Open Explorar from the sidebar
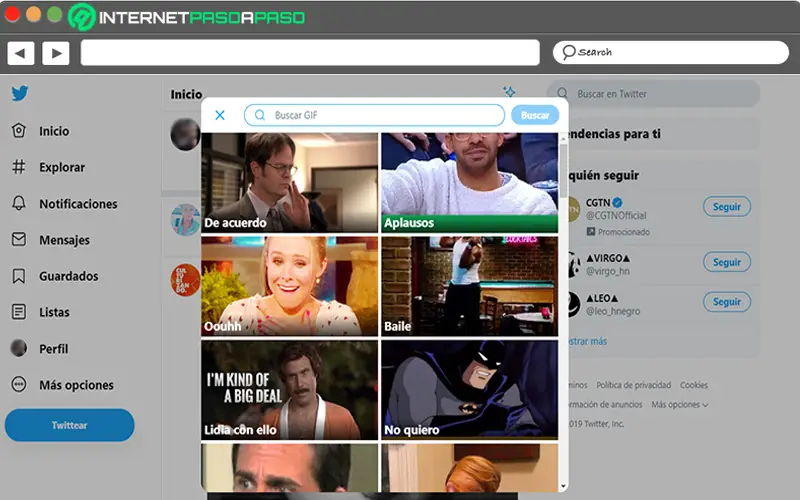 pos(62,167)
